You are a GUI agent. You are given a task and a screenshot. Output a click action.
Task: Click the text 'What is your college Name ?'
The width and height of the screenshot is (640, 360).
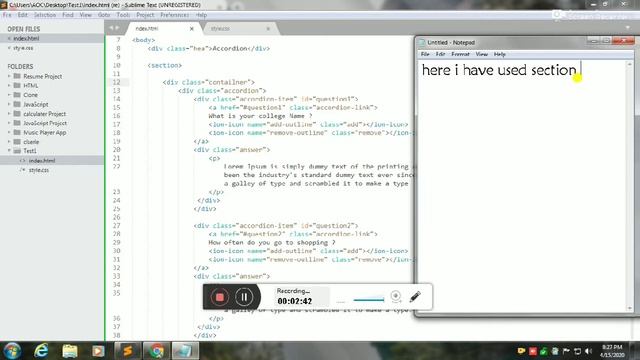[260, 116]
